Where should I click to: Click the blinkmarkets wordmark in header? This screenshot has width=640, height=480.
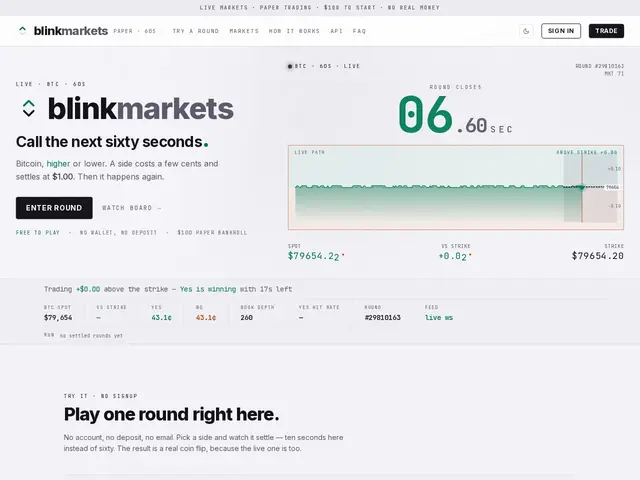coord(71,31)
